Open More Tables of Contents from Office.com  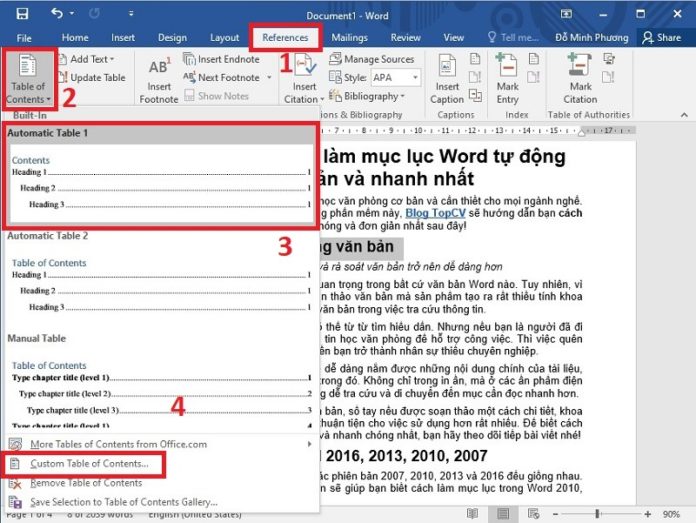coord(161,444)
